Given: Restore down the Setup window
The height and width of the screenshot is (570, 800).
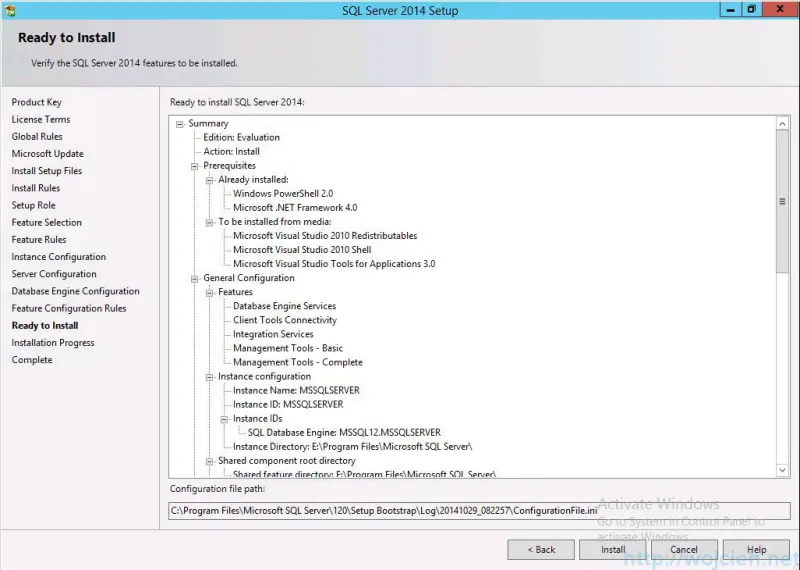Looking at the screenshot, I should [752, 10].
